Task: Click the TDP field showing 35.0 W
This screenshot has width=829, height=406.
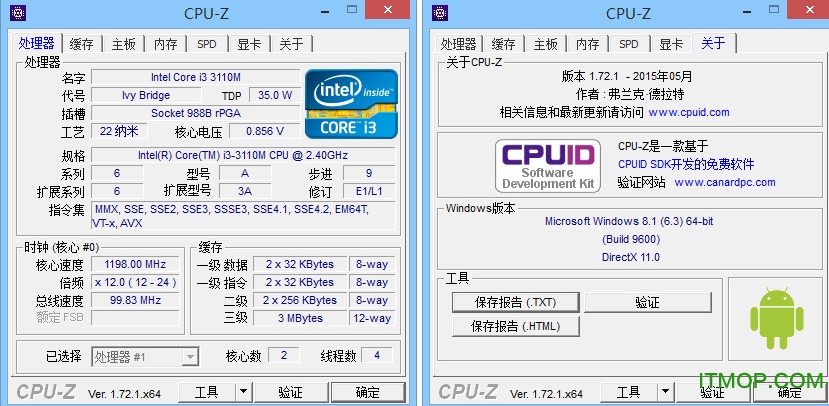Action: [x=275, y=95]
